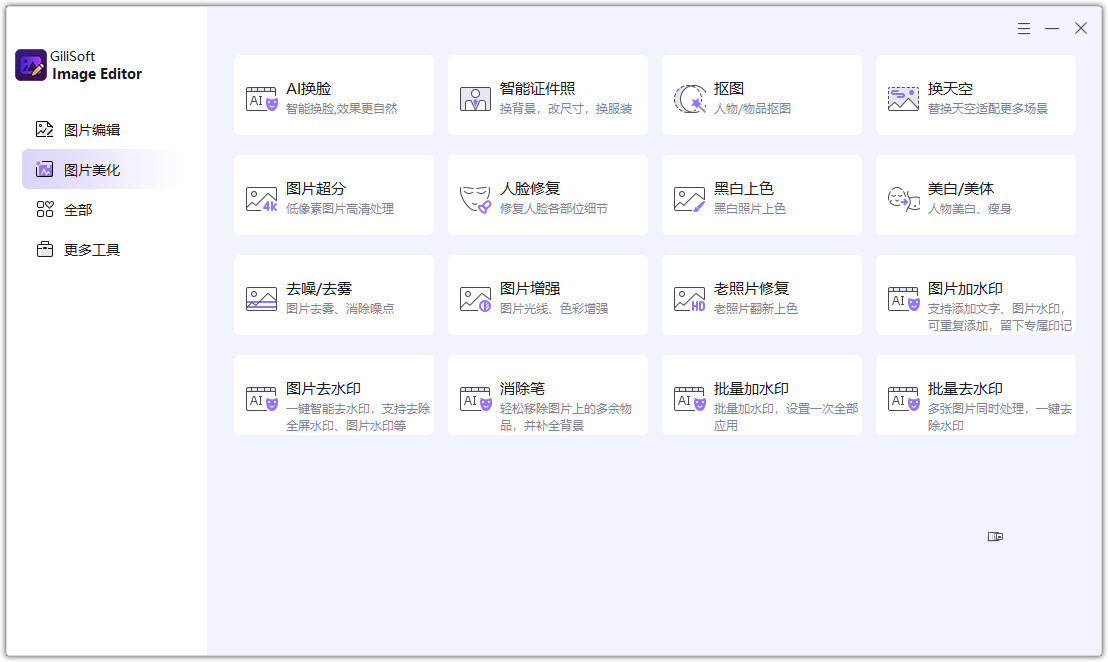Launch the 图片增强 enhancement tool card
Screen dimensions: 1108x662
pyautogui.click(x=547, y=296)
